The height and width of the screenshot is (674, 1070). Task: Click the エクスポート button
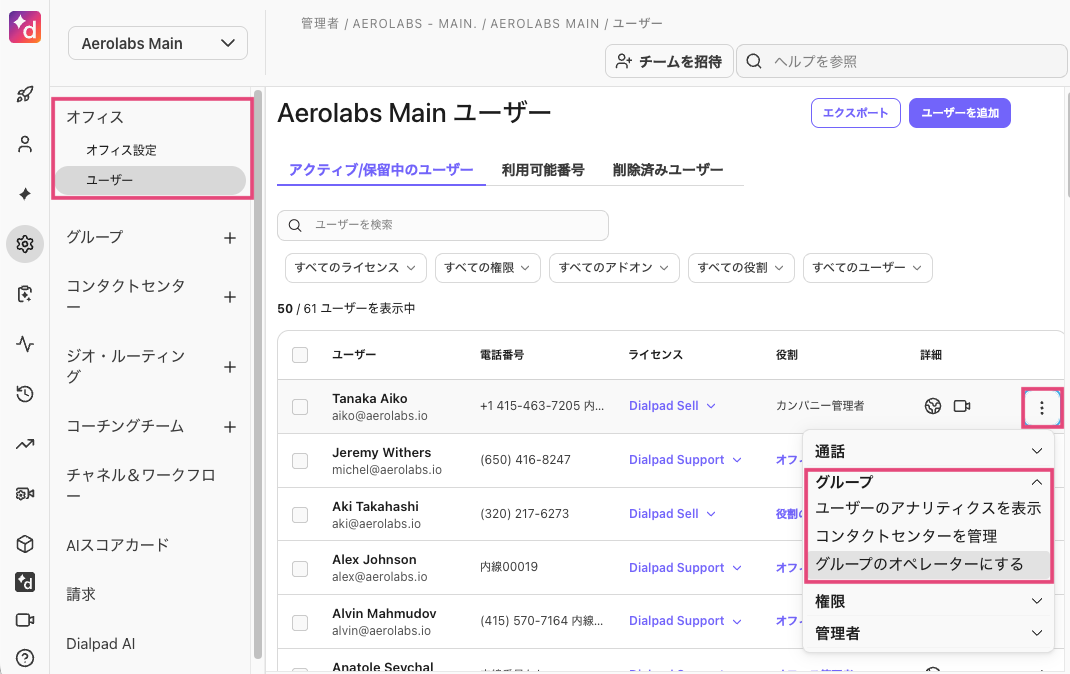[856, 113]
